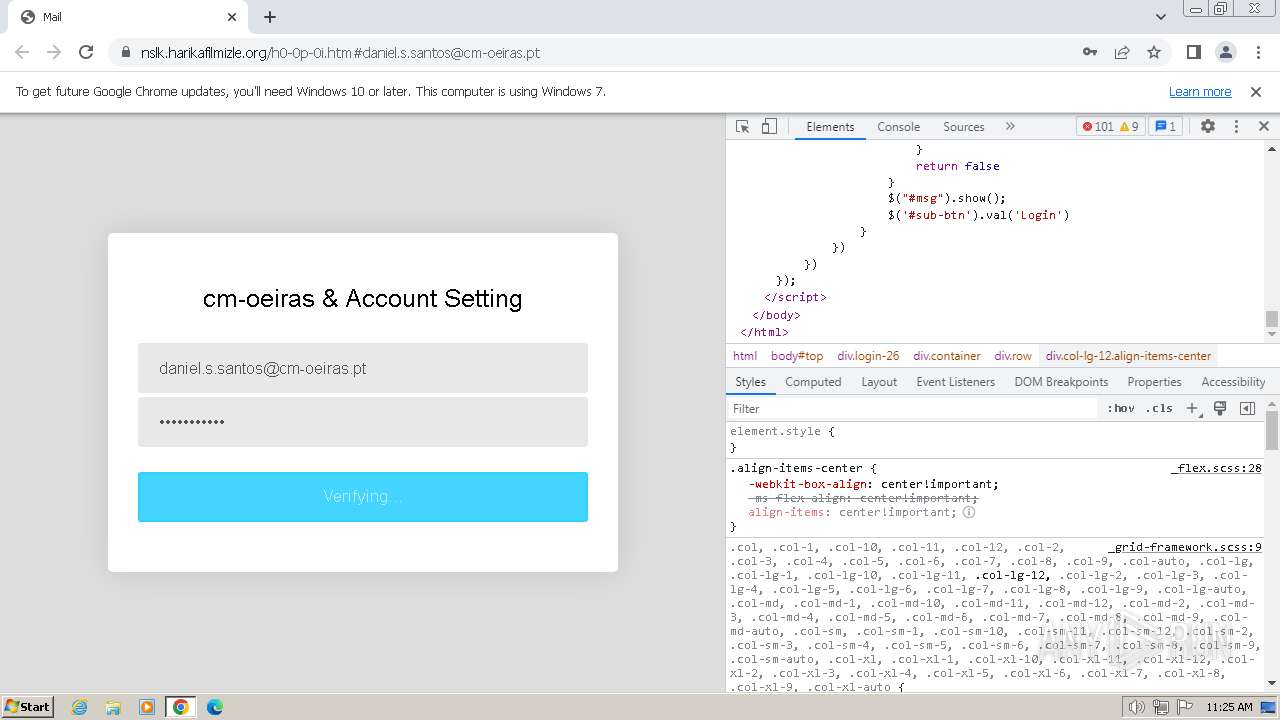Click the masked password field
Viewport: 1280px width, 720px height.
click(363, 422)
